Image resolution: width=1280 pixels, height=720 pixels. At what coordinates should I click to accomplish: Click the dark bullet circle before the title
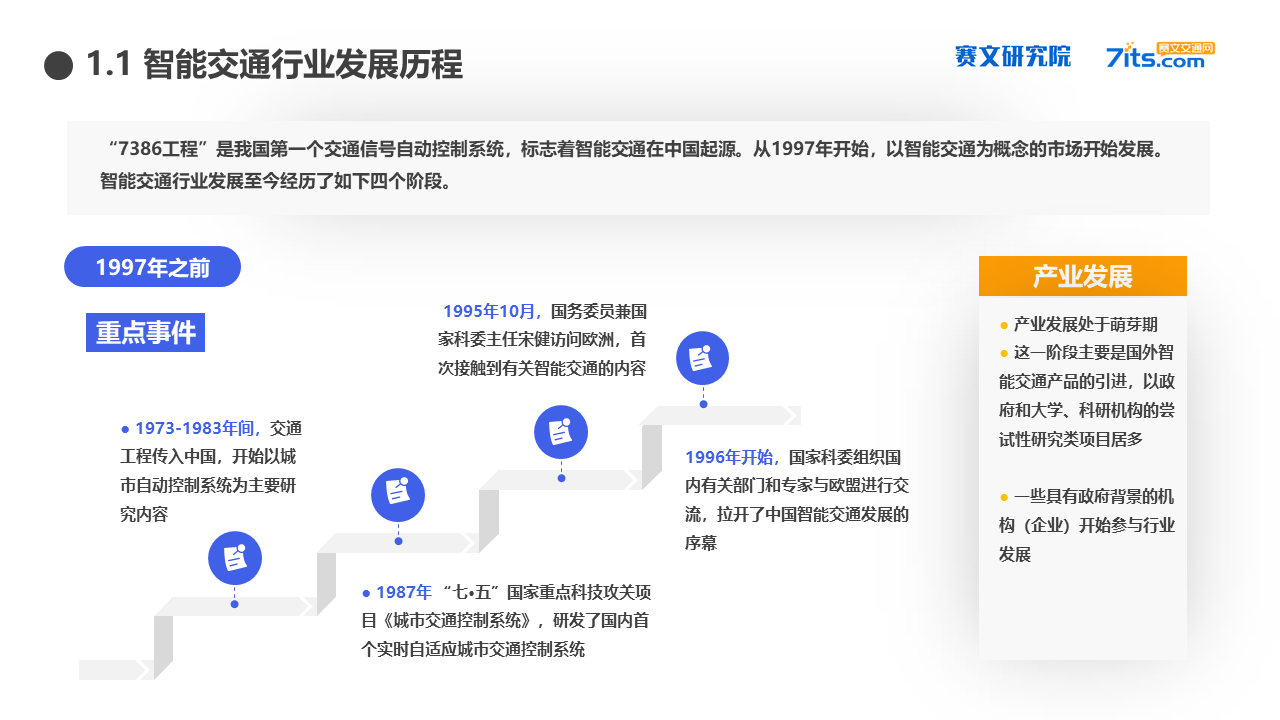coord(60,66)
